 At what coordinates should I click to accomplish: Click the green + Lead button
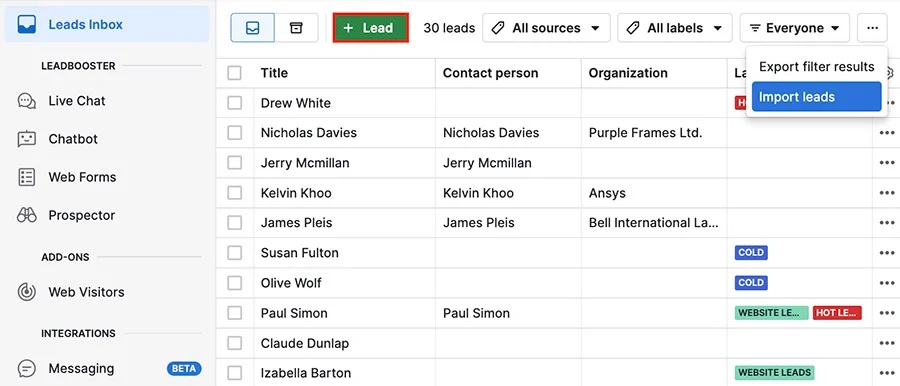point(371,28)
